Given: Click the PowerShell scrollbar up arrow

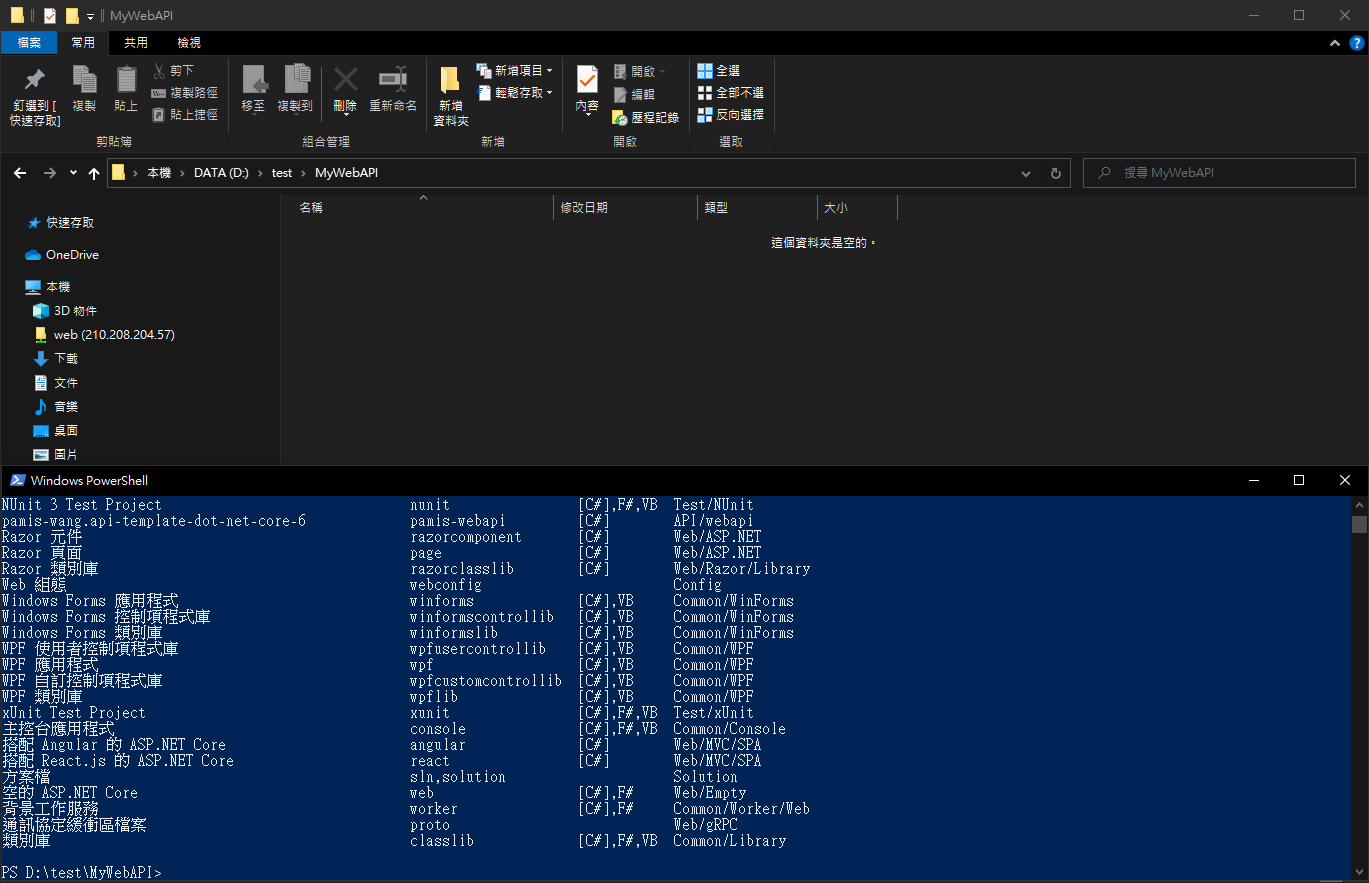Looking at the screenshot, I should click(x=1359, y=505).
